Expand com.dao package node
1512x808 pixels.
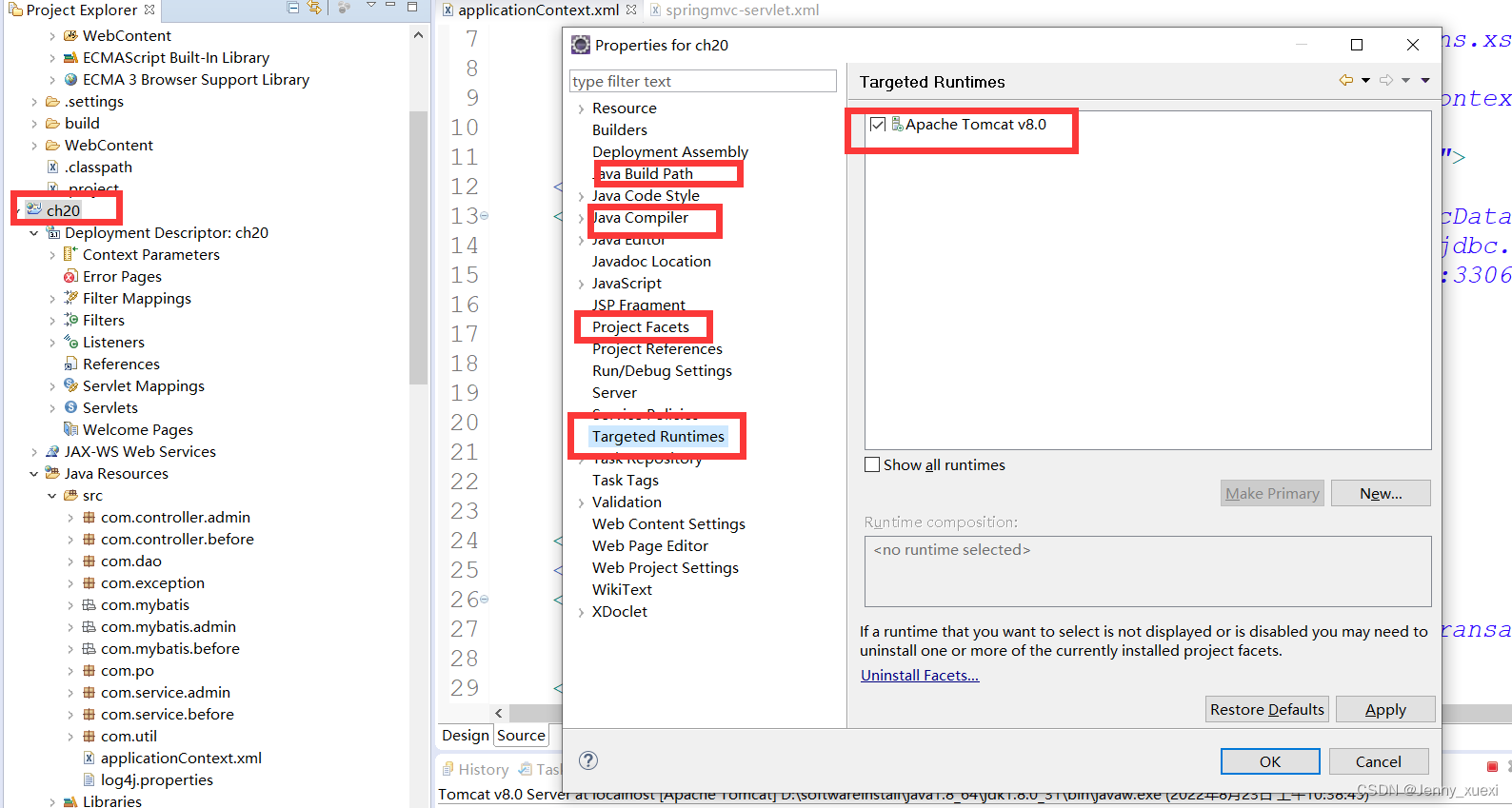pos(70,562)
